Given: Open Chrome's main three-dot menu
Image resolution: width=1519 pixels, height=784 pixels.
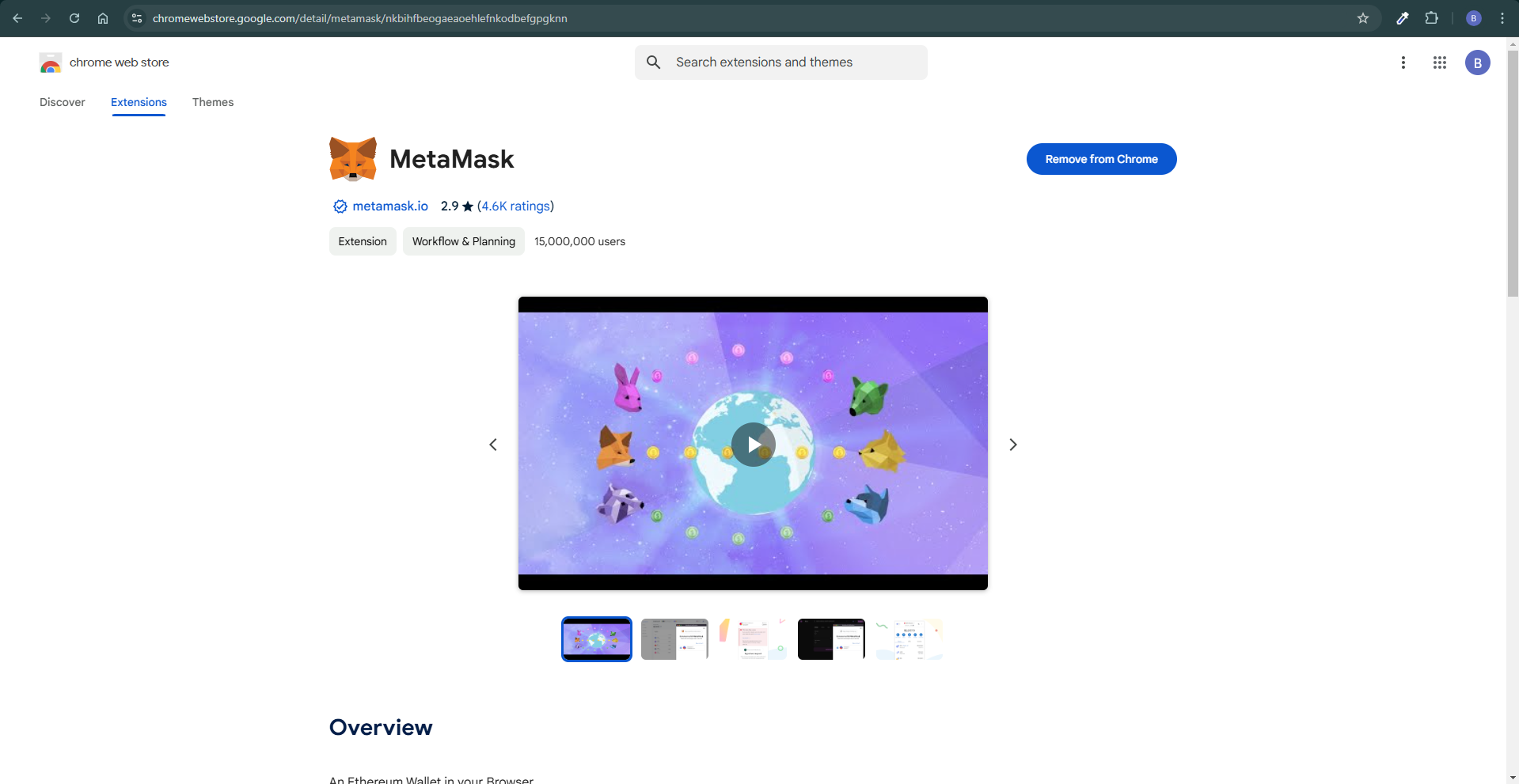Looking at the screenshot, I should point(1502,18).
